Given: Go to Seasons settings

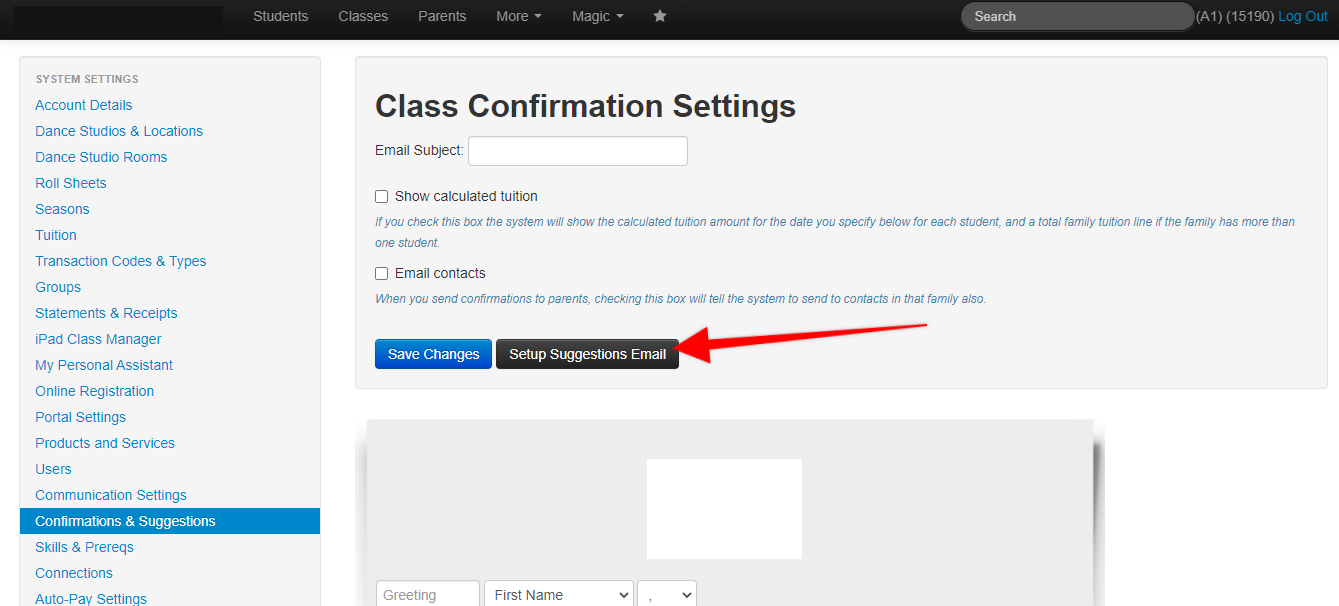Looking at the screenshot, I should 62,209.
